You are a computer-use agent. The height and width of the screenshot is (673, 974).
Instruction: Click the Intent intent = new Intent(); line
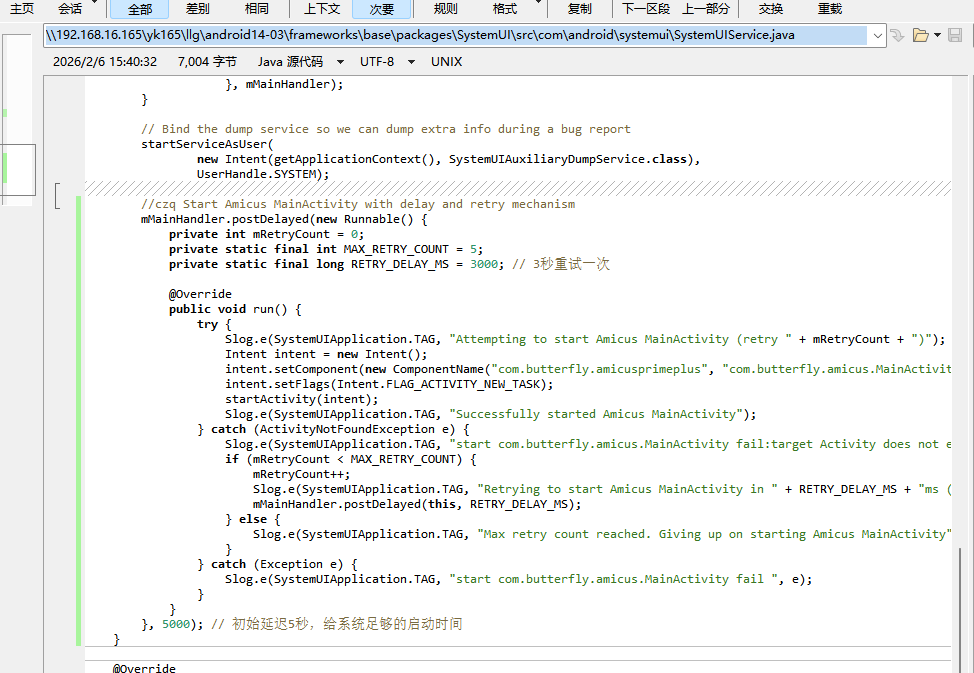[326, 354]
